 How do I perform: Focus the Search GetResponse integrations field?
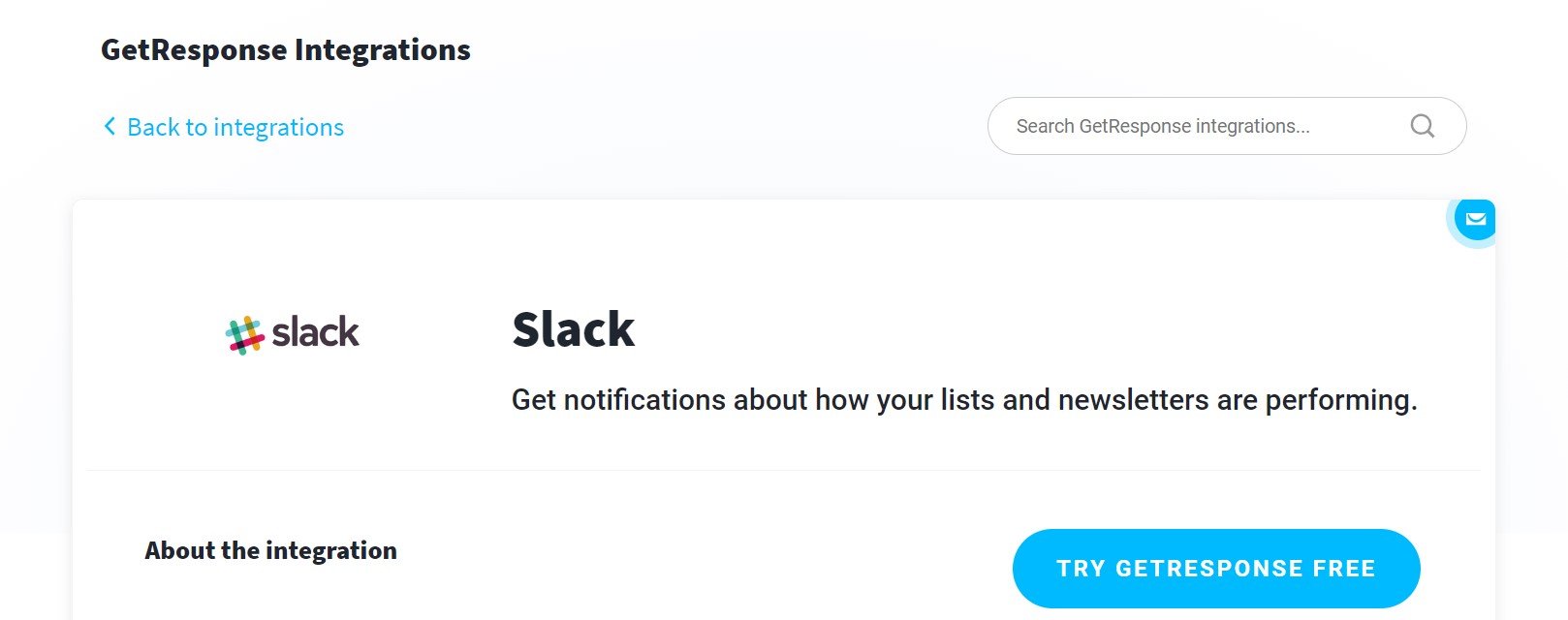tap(1227, 126)
